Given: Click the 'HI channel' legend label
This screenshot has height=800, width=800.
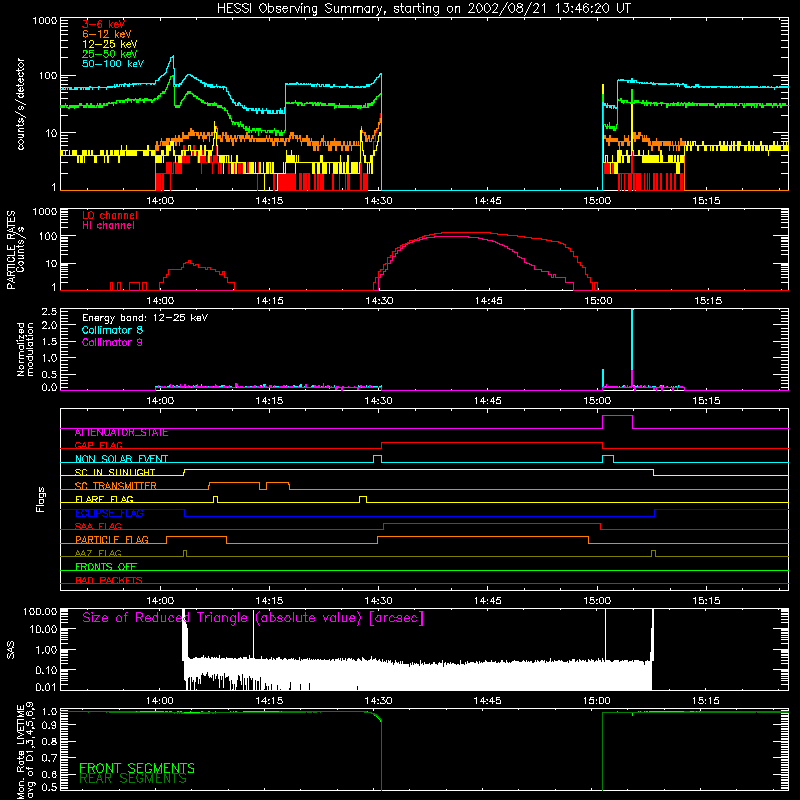Looking at the screenshot, I should click(108, 225).
